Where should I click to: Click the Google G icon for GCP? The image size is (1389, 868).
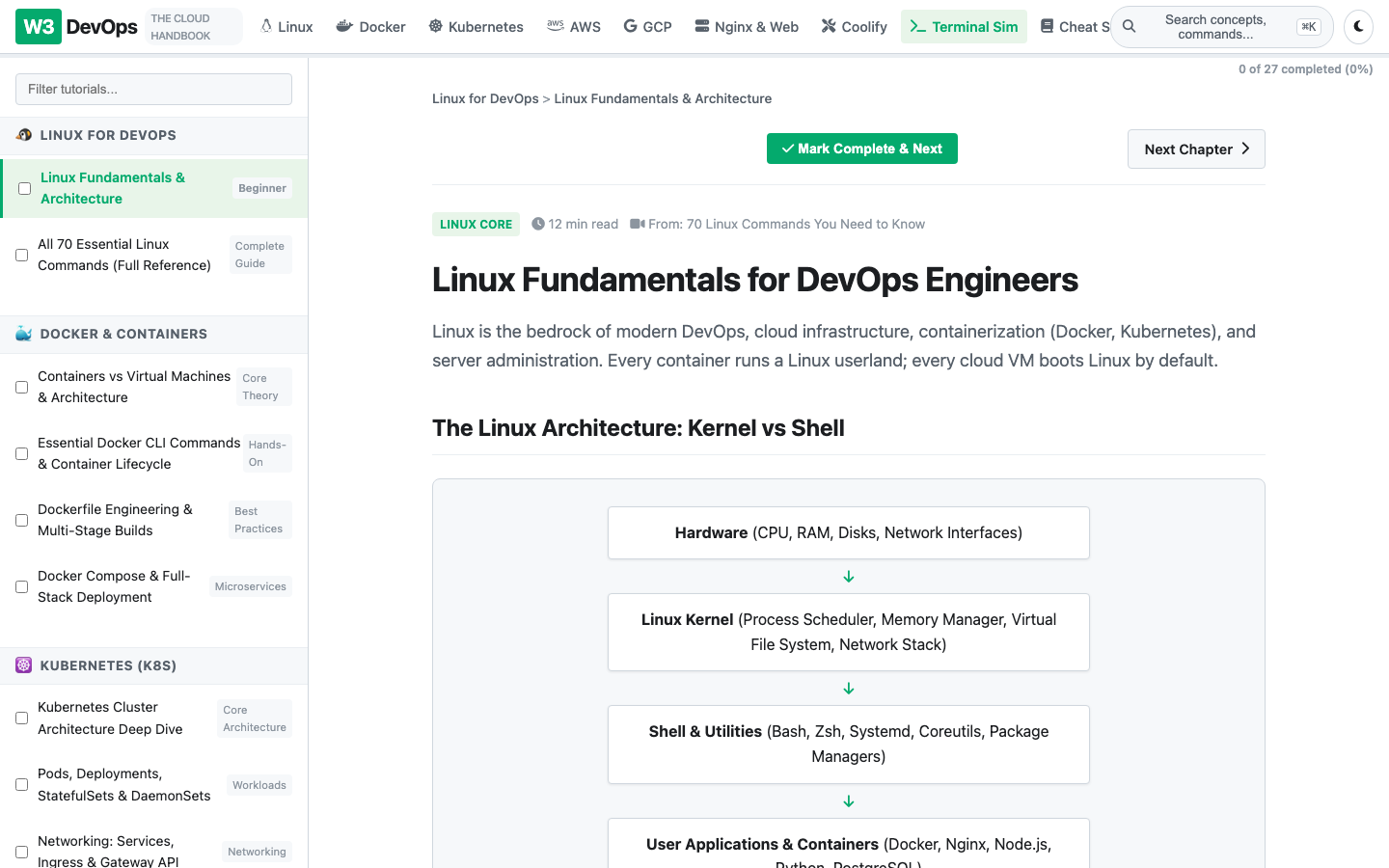631,26
